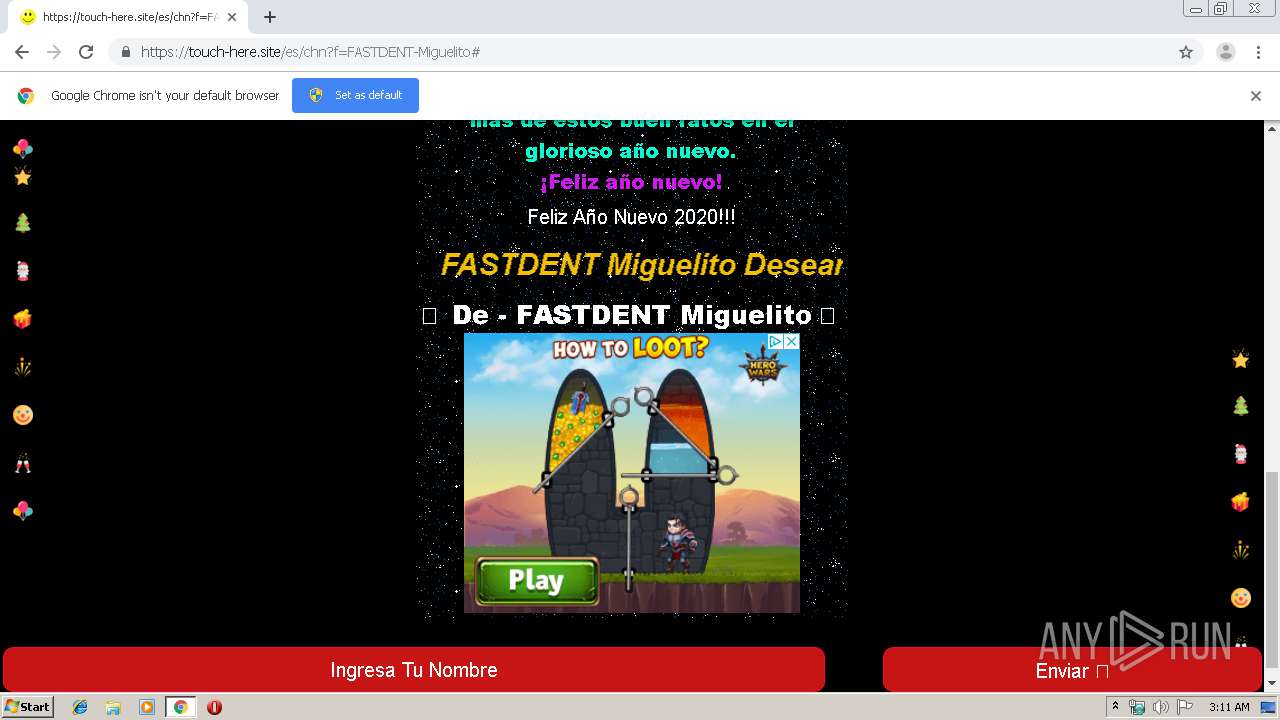
Task: Click the red Opera-style taskbar icon
Action: tap(214, 707)
